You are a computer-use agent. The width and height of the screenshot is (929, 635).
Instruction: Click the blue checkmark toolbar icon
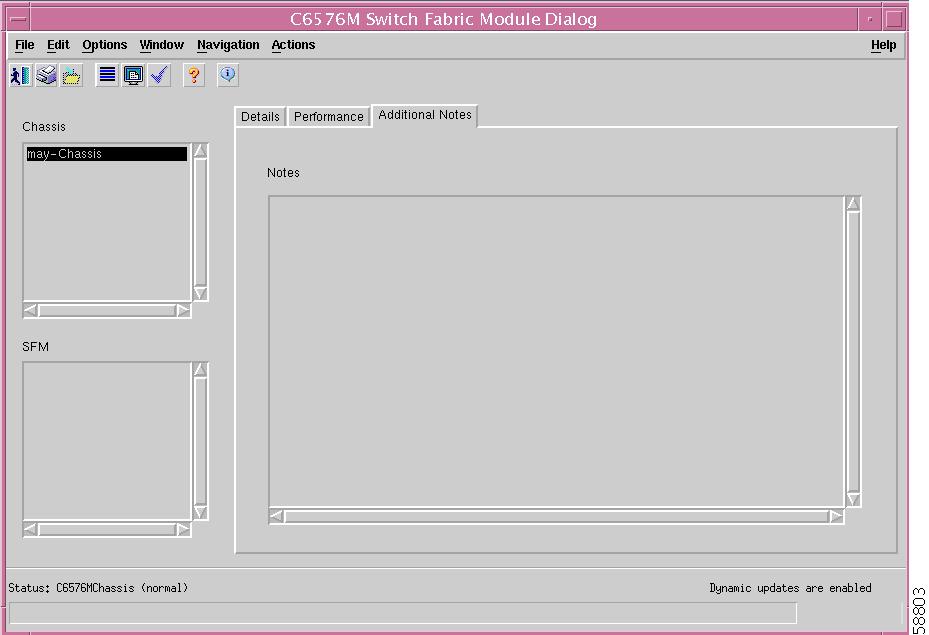tap(159, 75)
